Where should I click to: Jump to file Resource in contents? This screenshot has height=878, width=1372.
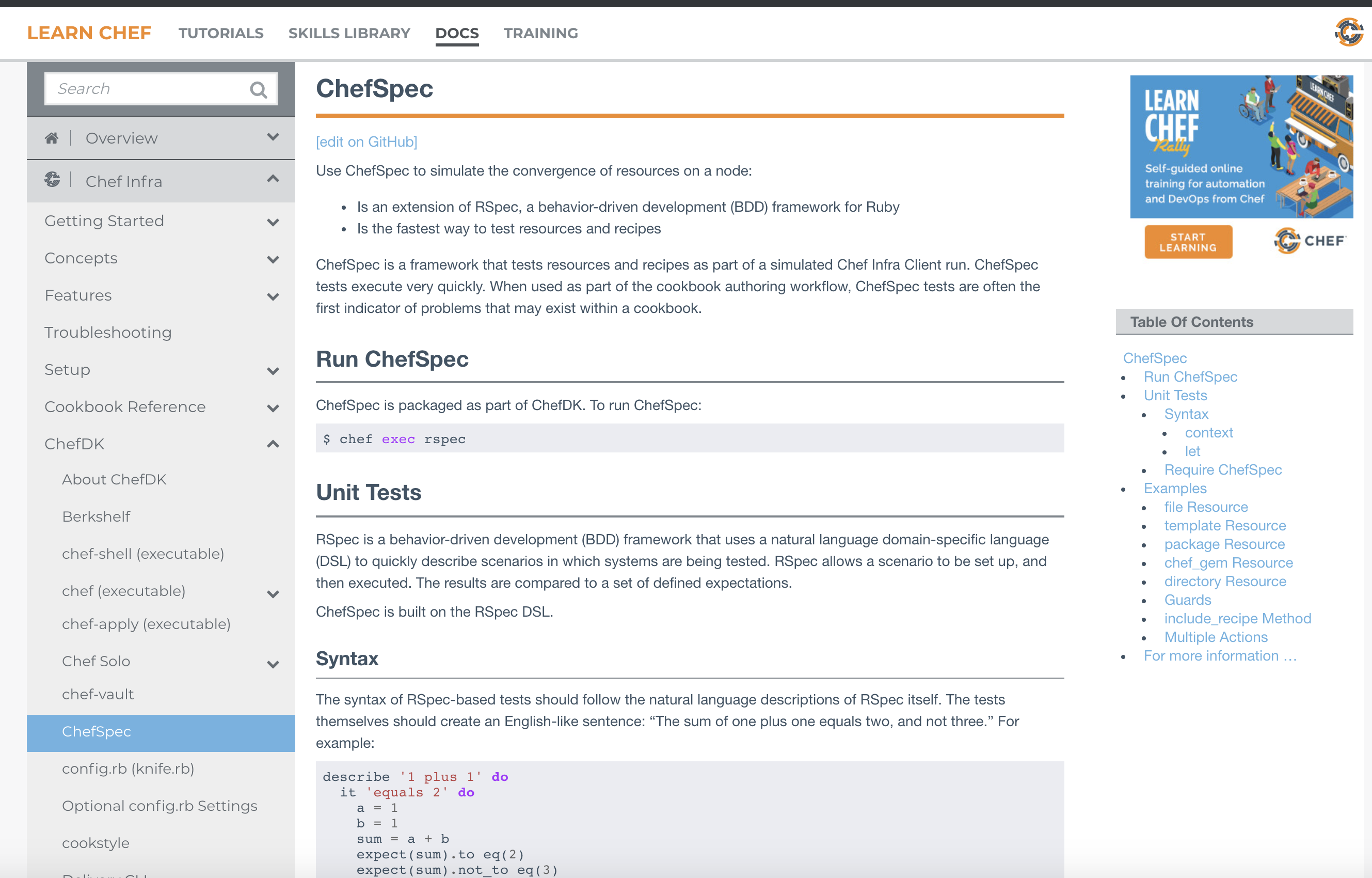pyautogui.click(x=1206, y=507)
